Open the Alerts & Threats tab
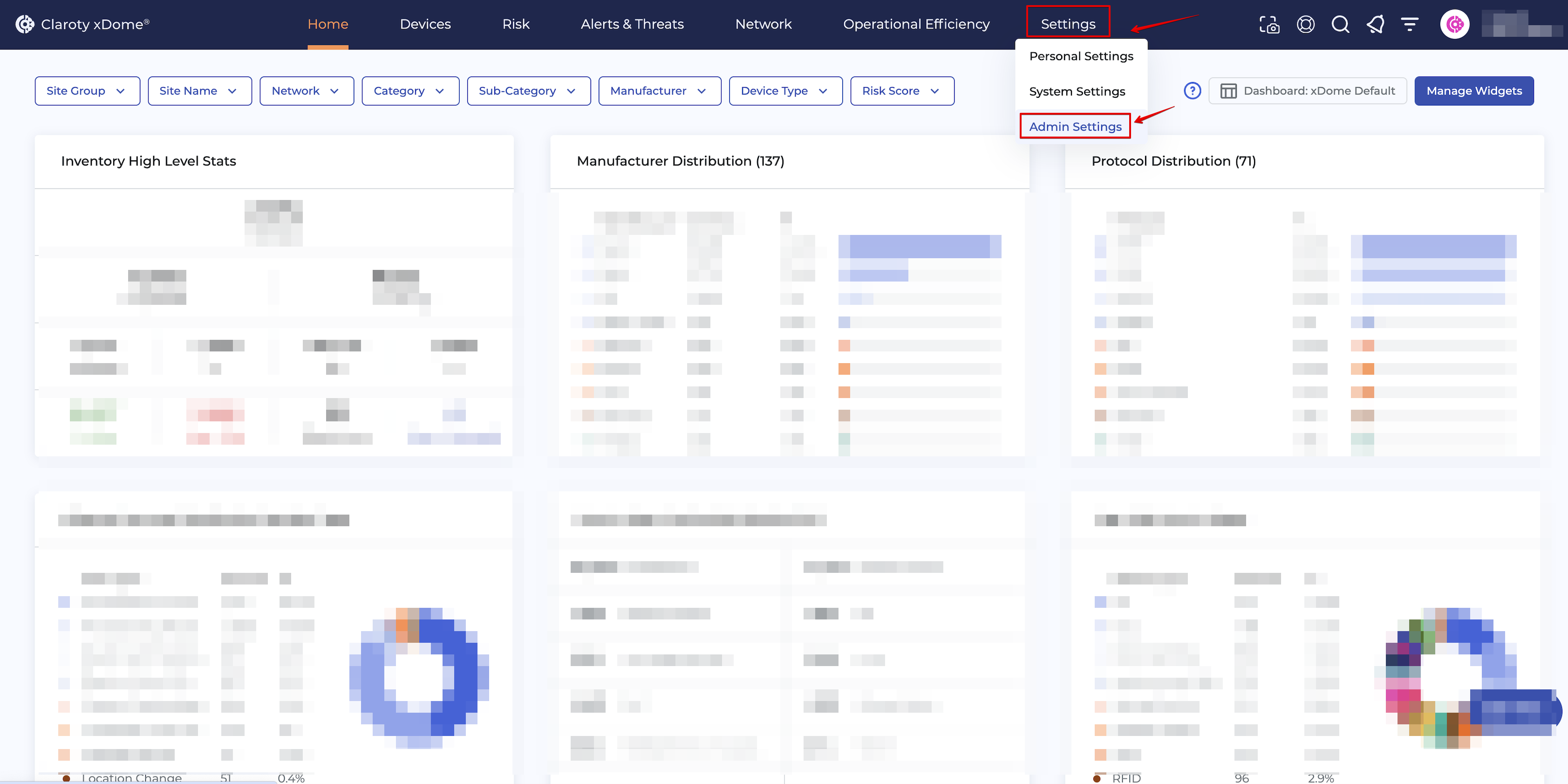Screen dimensions: 1568x784 tap(632, 24)
